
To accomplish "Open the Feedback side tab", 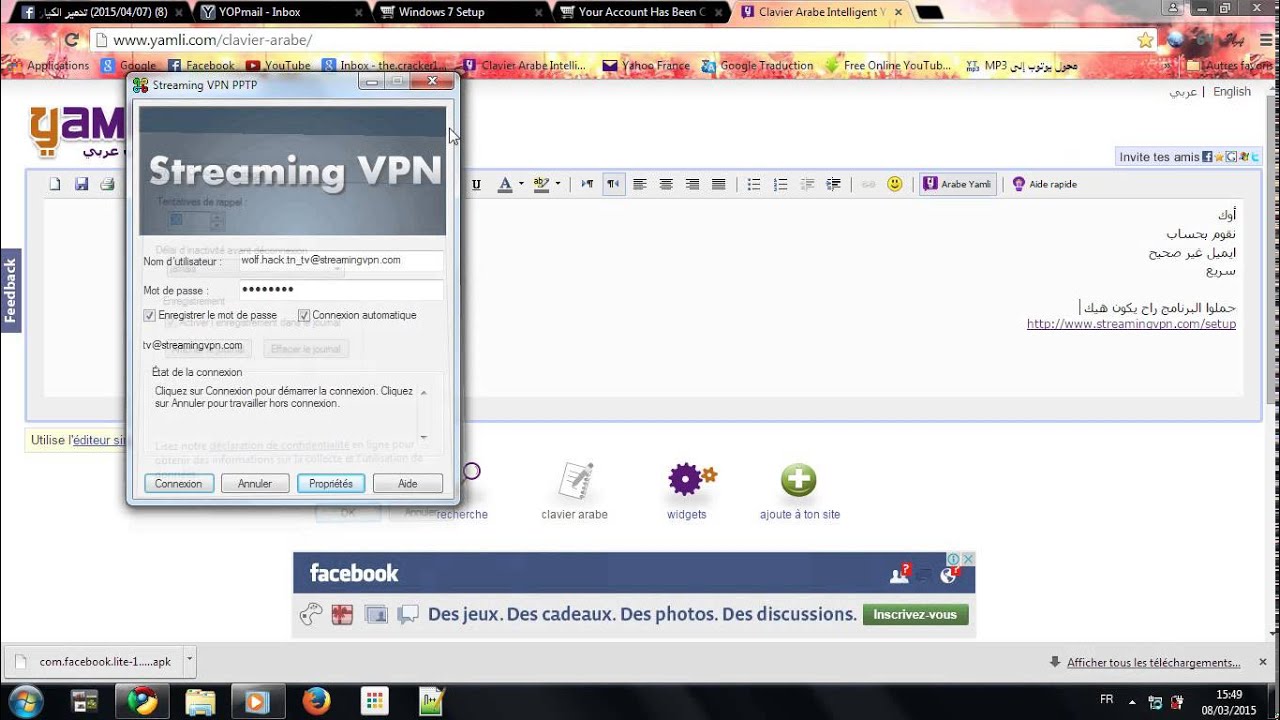I will coord(10,290).
